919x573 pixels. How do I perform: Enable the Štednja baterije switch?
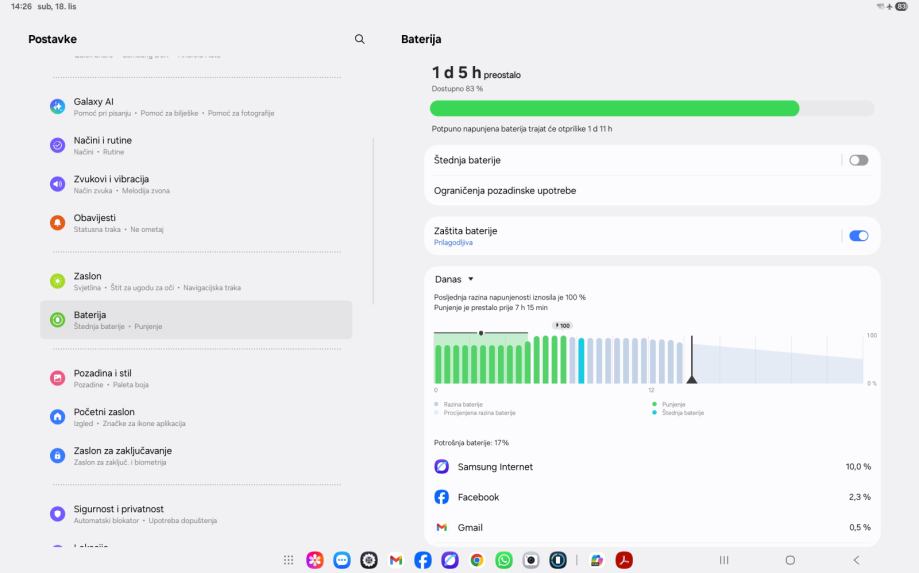(x=858, y=160)
